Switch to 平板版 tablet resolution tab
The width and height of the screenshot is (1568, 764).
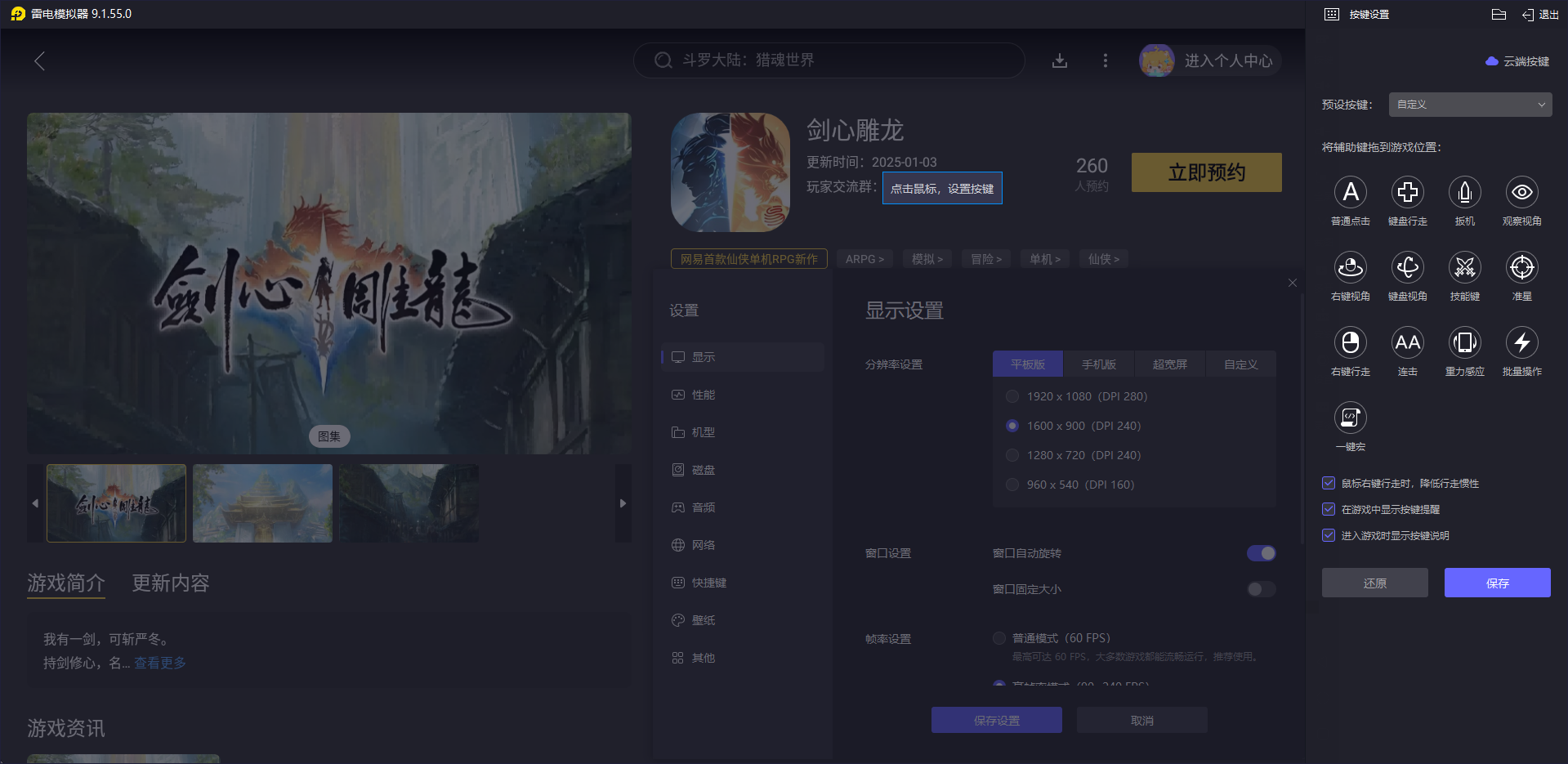pos(1028,364)
